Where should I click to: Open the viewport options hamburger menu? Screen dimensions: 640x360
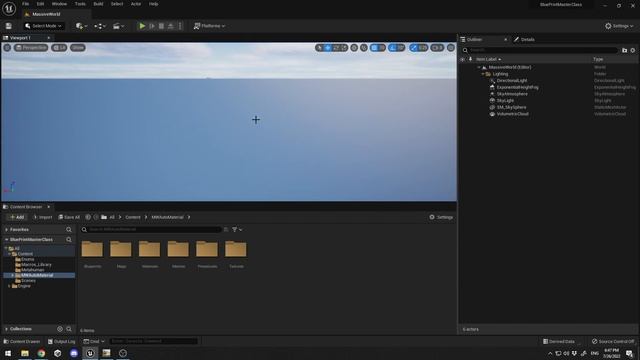coord(7,48)
